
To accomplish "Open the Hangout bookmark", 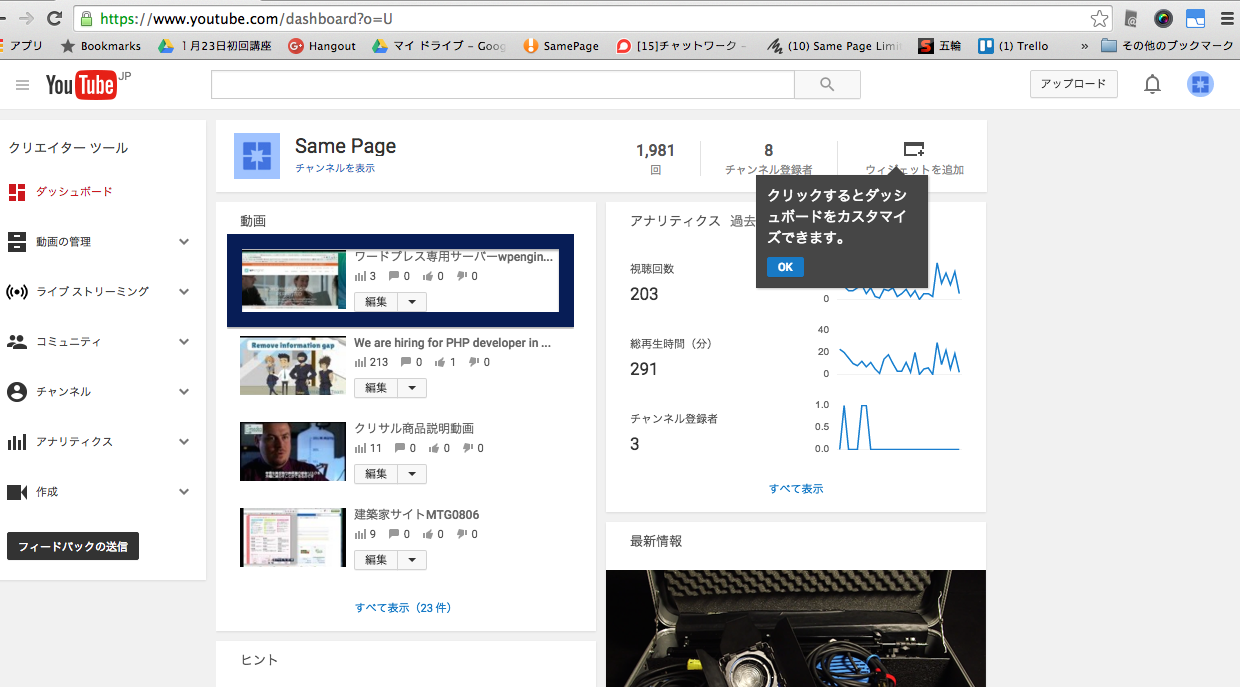I will tap(322, 46).
